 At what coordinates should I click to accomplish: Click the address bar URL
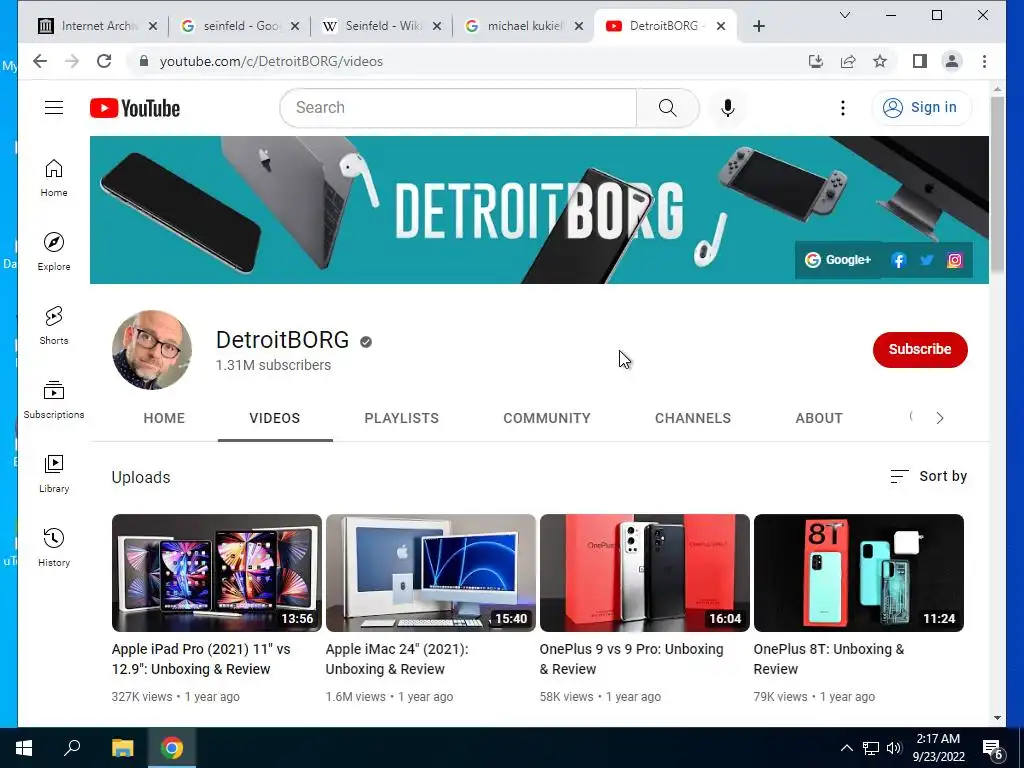tap(271, 61)
